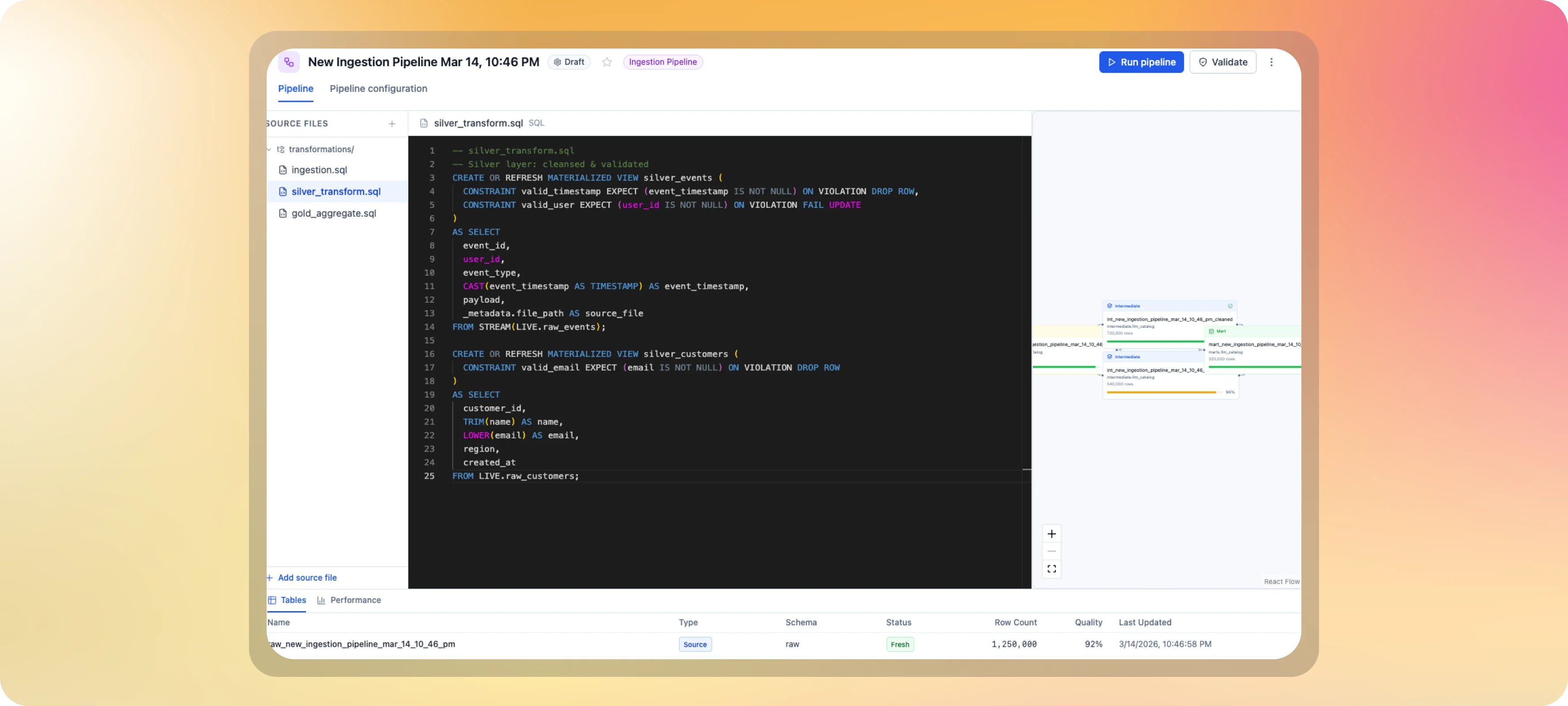This screenshot has height=706, width=1568.
Task: Click the lower Intermediate node layer icon
Action: click(1110, 357)
